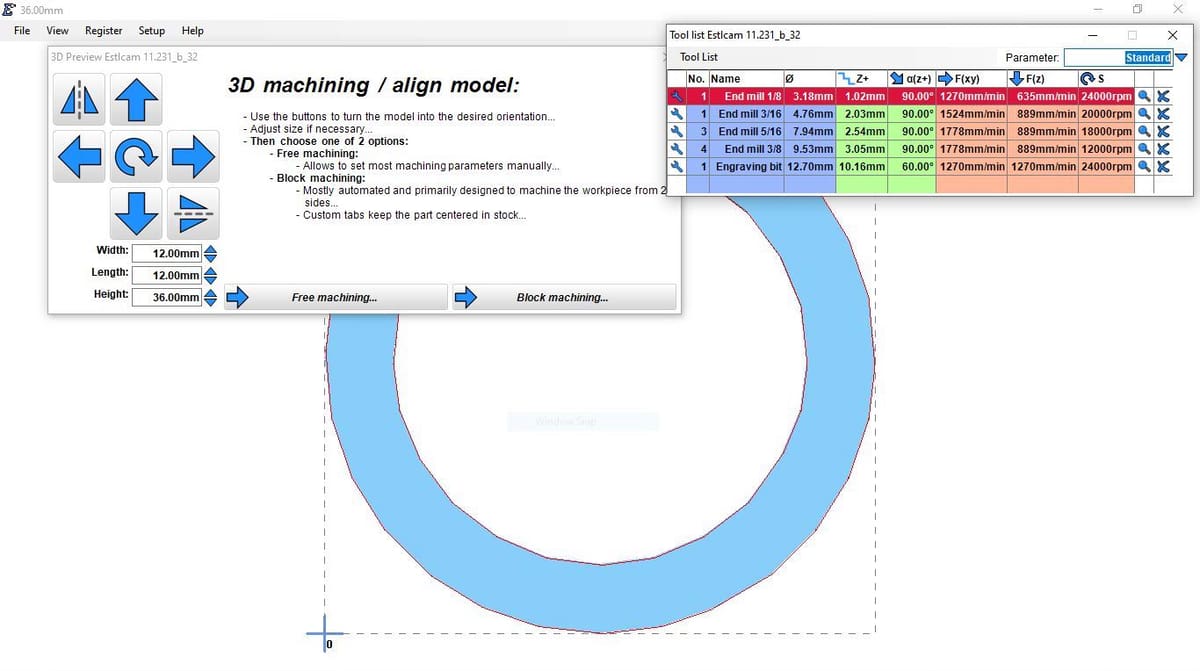Click the wrench icon for End mill 3/8

(676, 149)
